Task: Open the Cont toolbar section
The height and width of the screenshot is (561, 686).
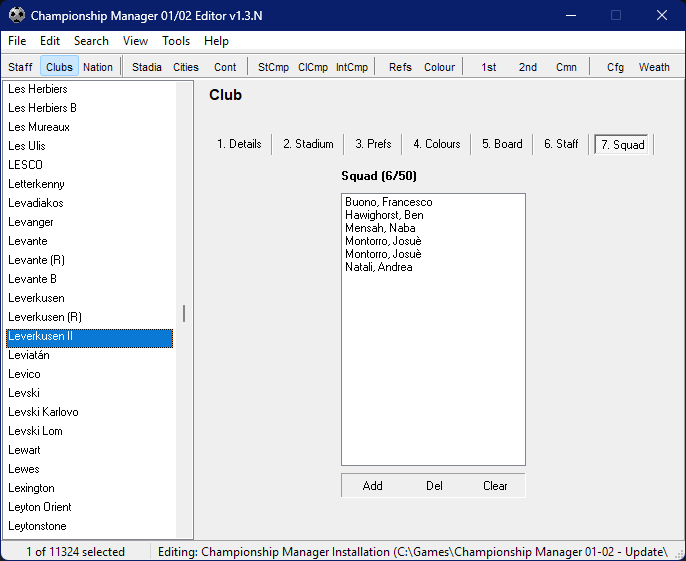Action: click(225, 67)
